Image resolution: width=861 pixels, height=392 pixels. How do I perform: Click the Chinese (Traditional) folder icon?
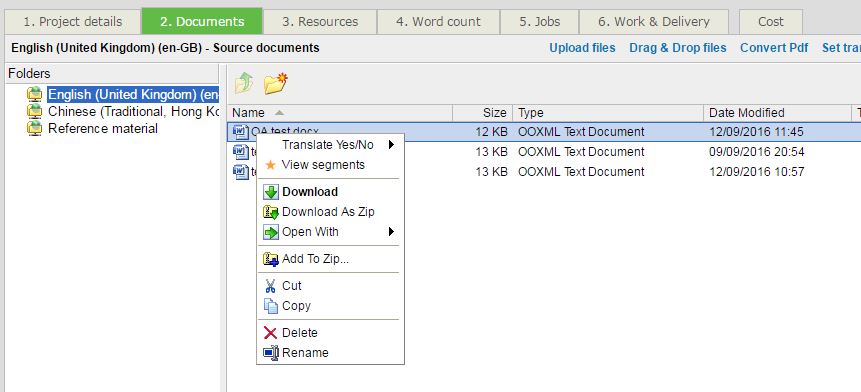[34, 111]
